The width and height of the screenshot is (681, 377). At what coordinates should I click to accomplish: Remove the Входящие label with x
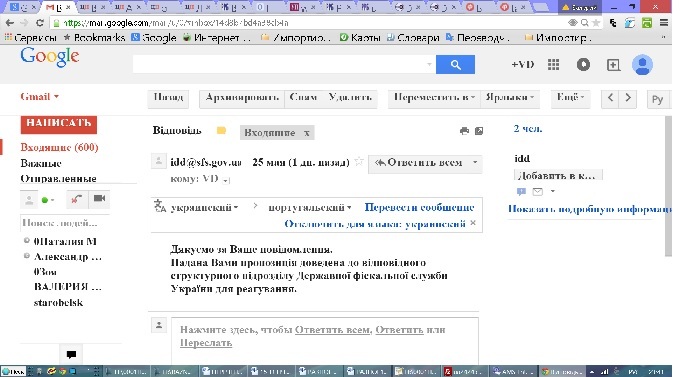[307, 133]
